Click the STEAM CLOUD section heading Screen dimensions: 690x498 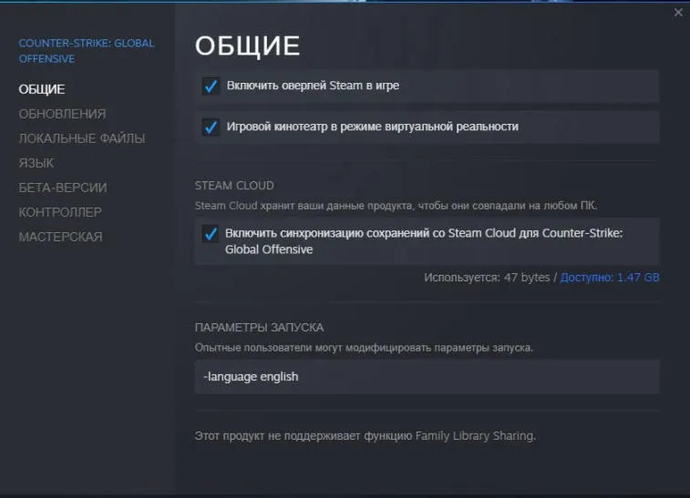pyautogui.click(x=234, y=186)
